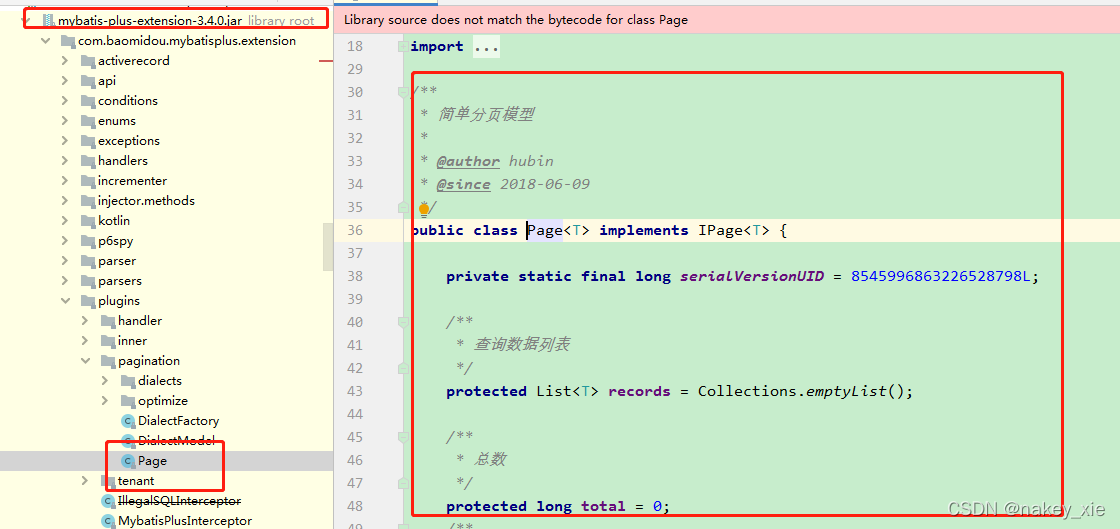Click the IllegalSQLInterceptor class icon
1120x529 pixels.
pos(108,500)
